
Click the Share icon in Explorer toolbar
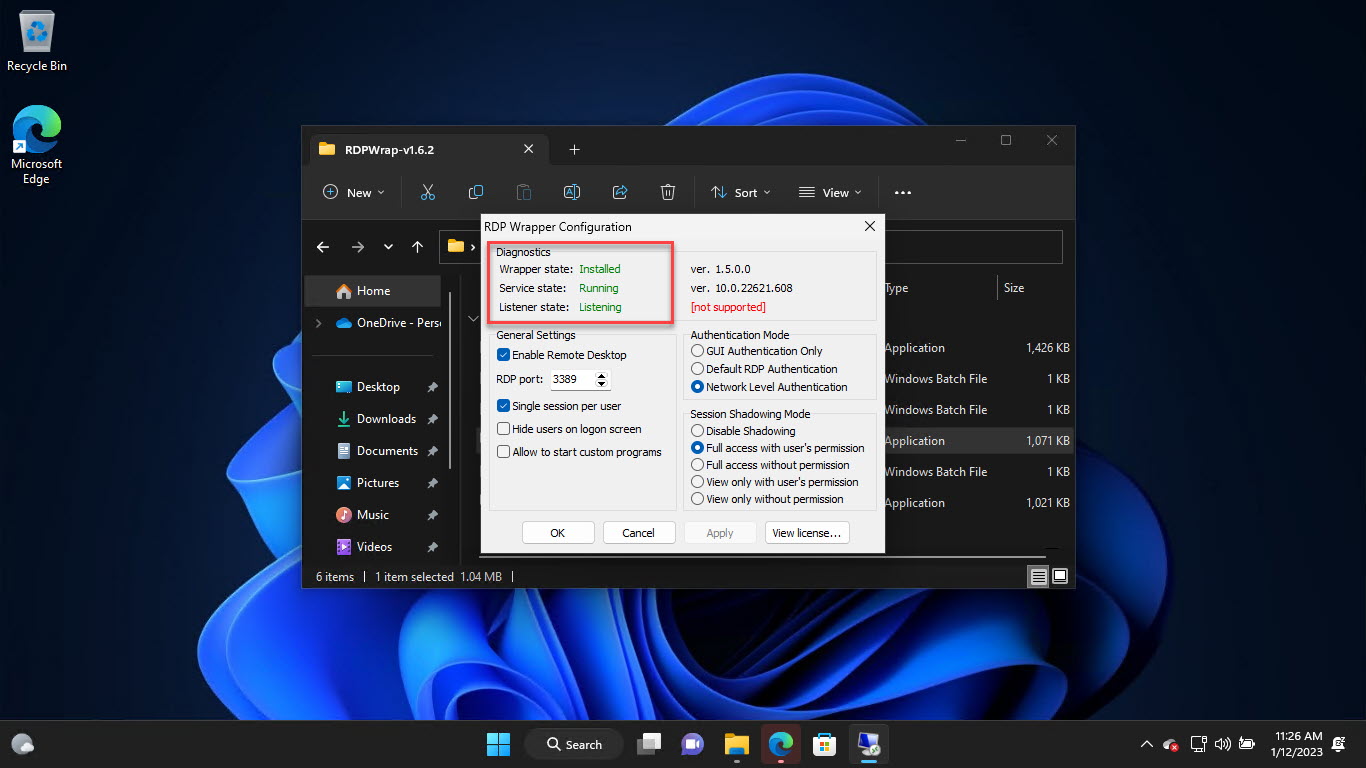click(x=620, y=192)
